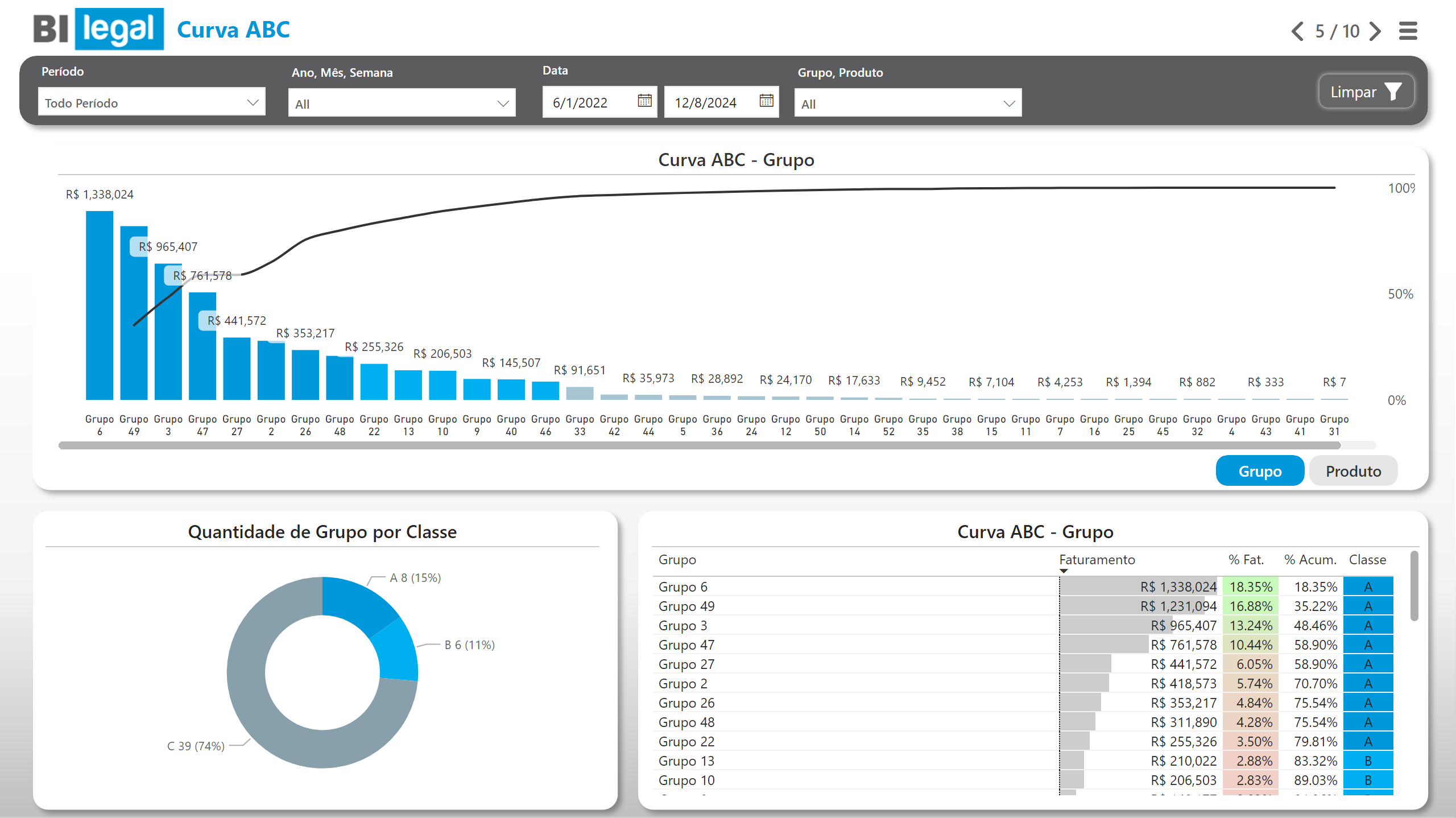1456x818 pixels.
Task: Switch chart view to Grupo
Action: (x=1259, y=471)
